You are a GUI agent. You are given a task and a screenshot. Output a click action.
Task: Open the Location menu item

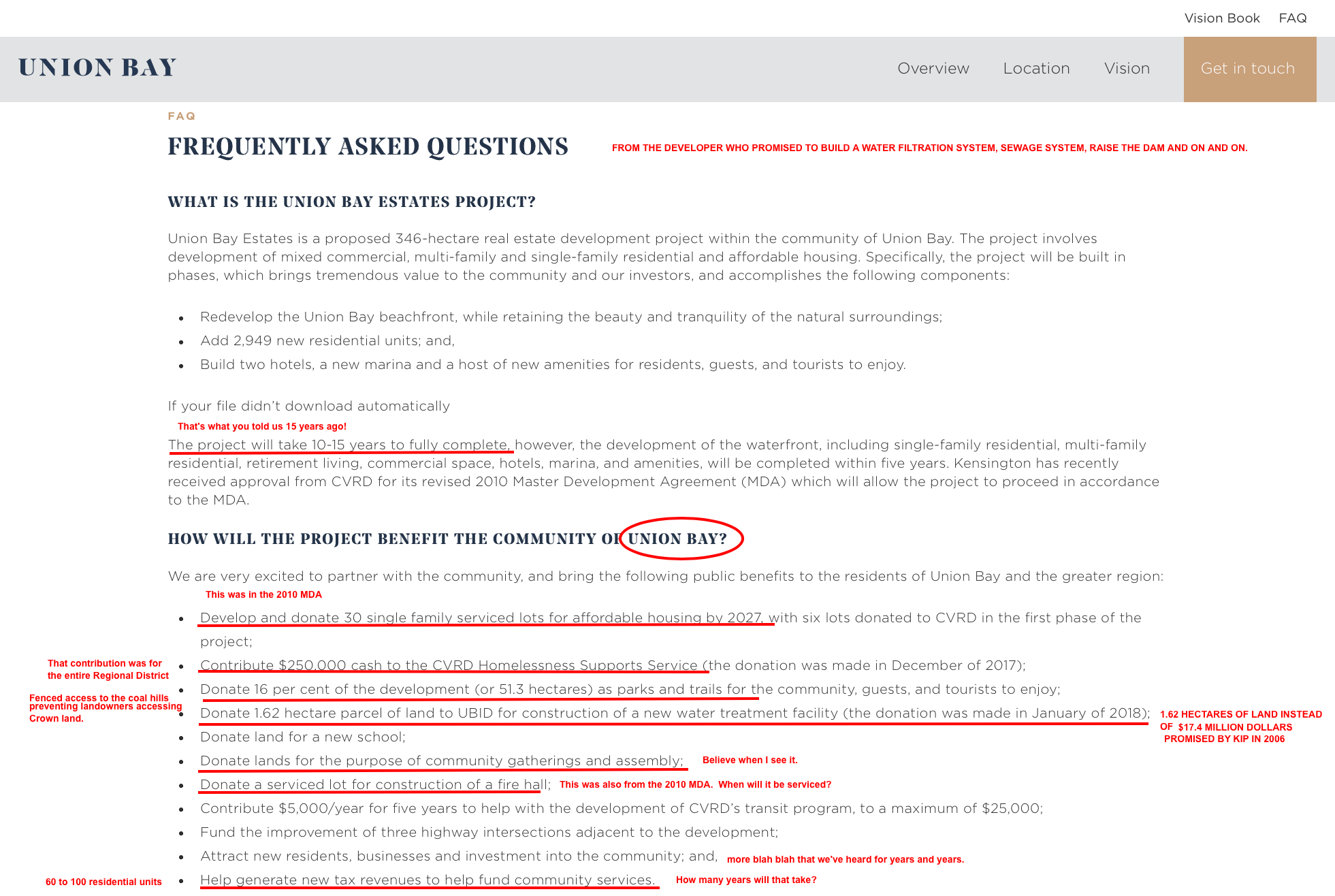click(1036, 69)
